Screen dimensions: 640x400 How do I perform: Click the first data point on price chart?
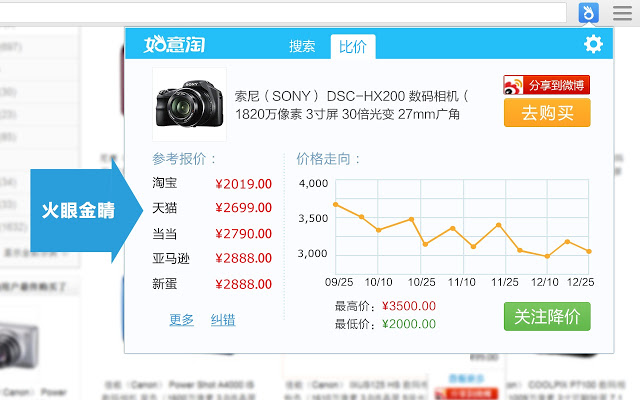tap(336, 204)
